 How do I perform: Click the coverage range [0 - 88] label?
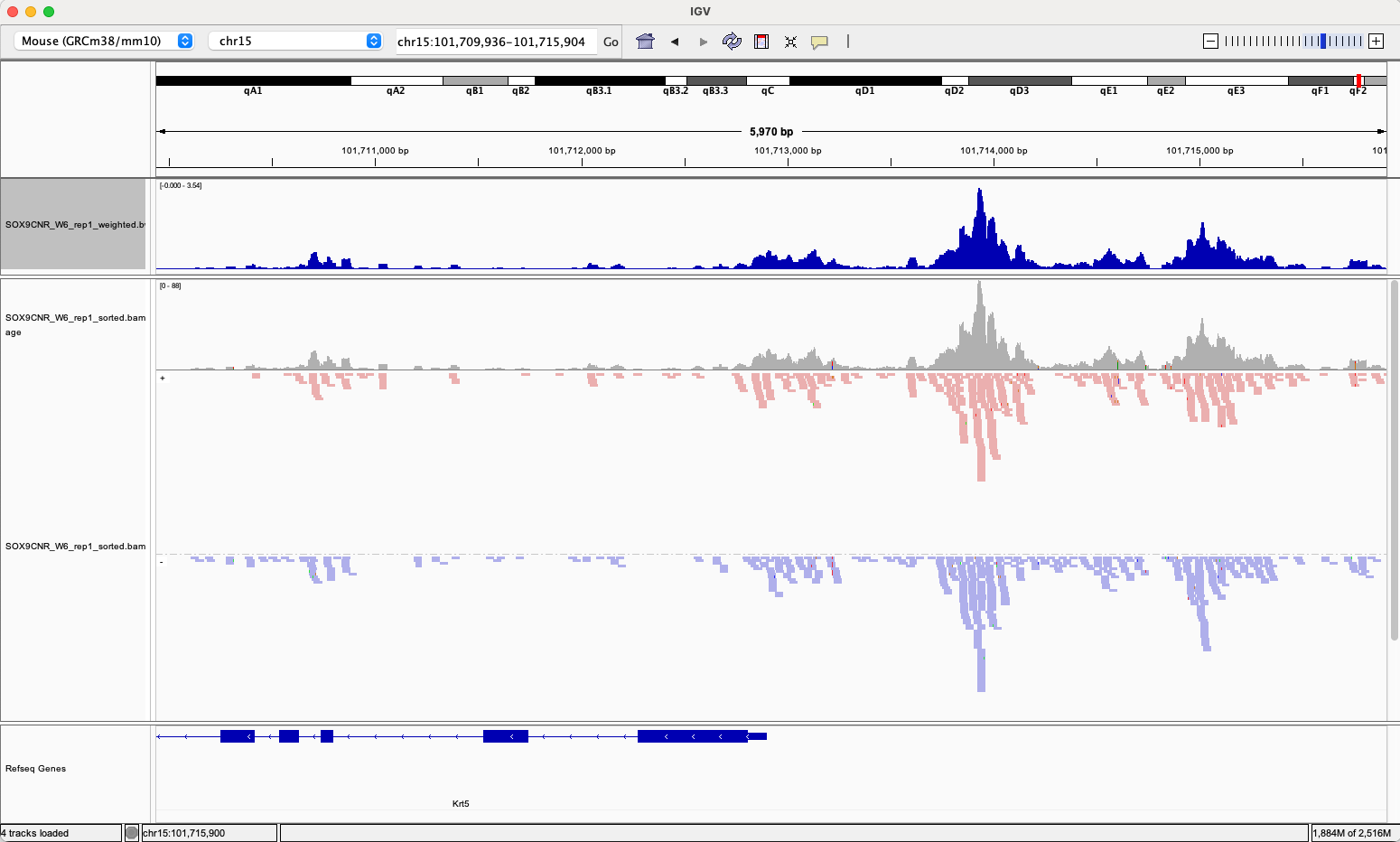tap(170, 285)
